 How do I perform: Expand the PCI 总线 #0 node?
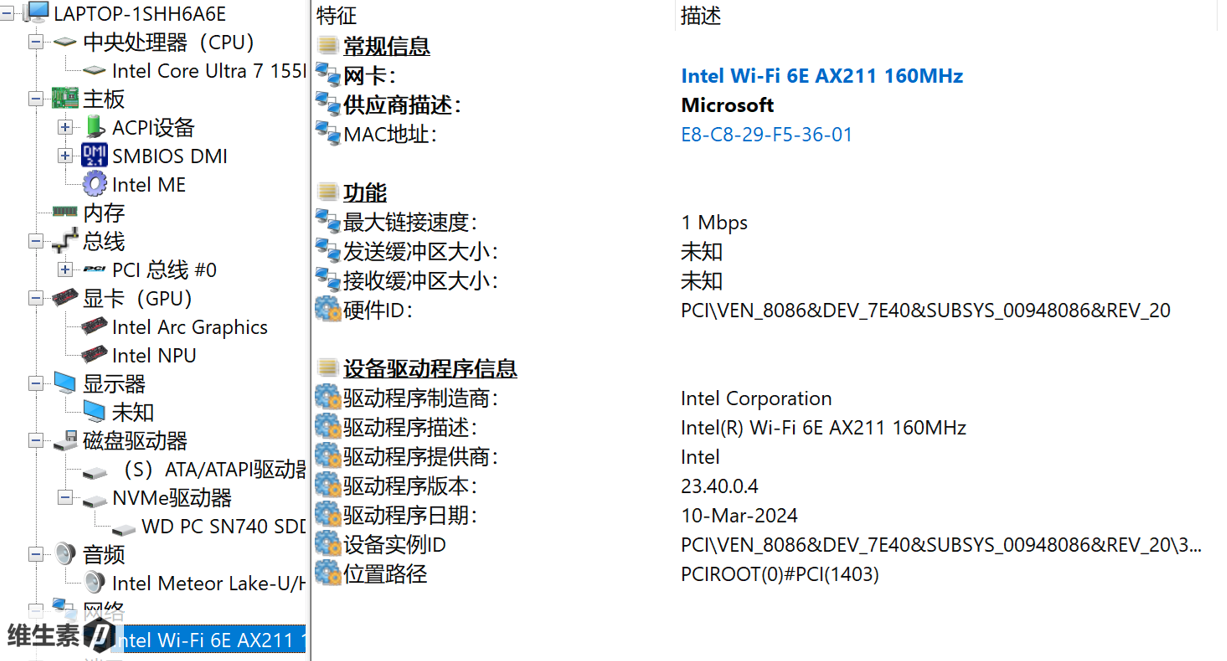[65, 270]
